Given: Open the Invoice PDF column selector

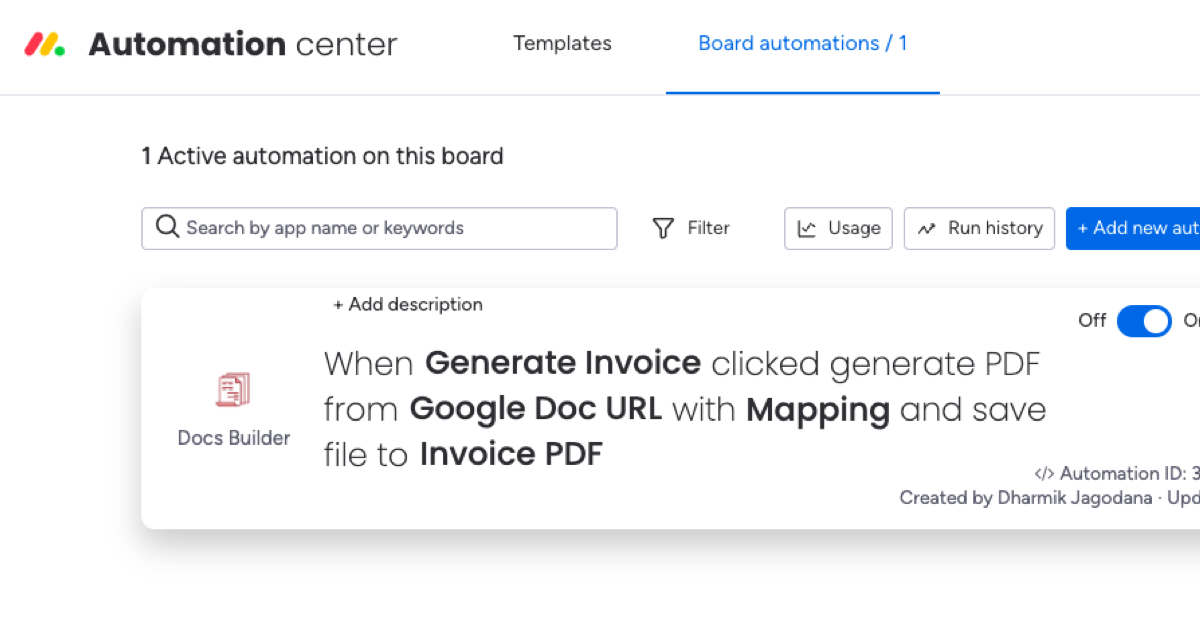Looking at the screenshot, I should 511,454.
